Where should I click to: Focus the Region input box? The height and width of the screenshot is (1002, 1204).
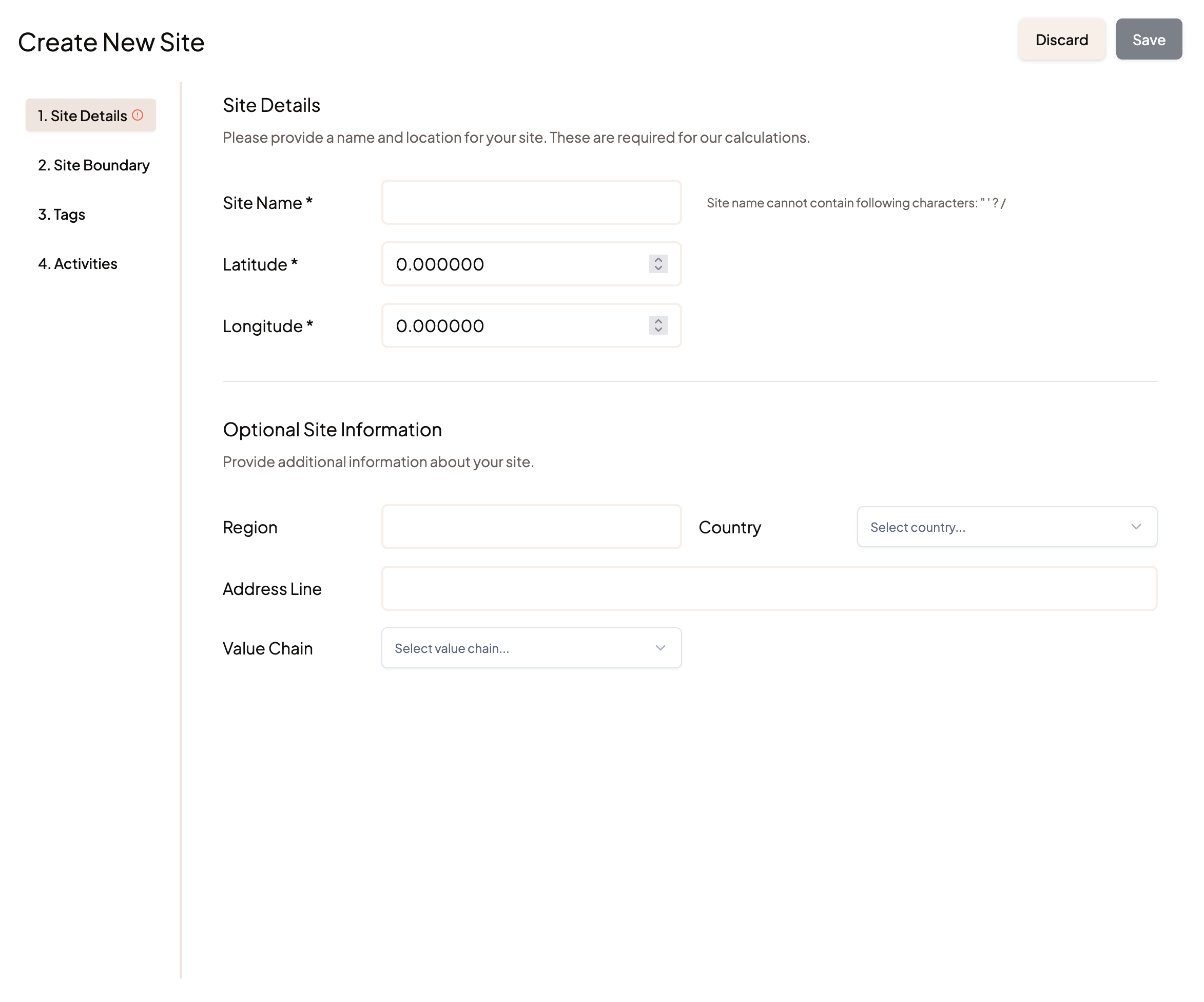click(531, 527)
